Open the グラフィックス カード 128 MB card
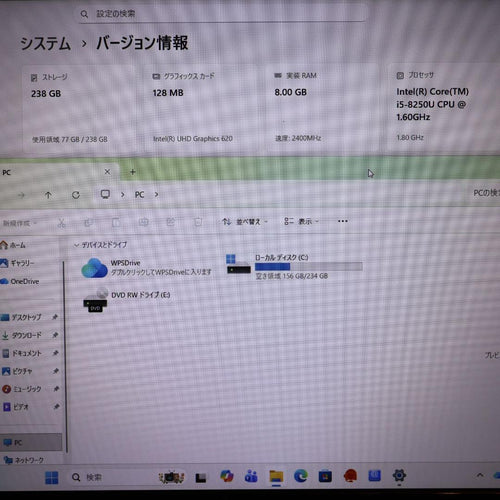 200,108
